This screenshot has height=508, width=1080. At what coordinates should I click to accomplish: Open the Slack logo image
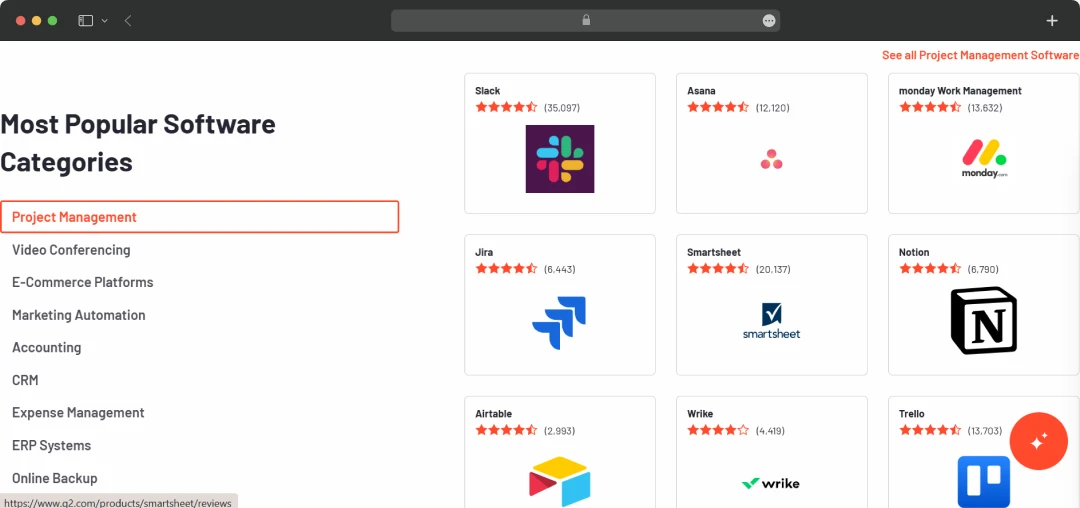click(559, 158)
